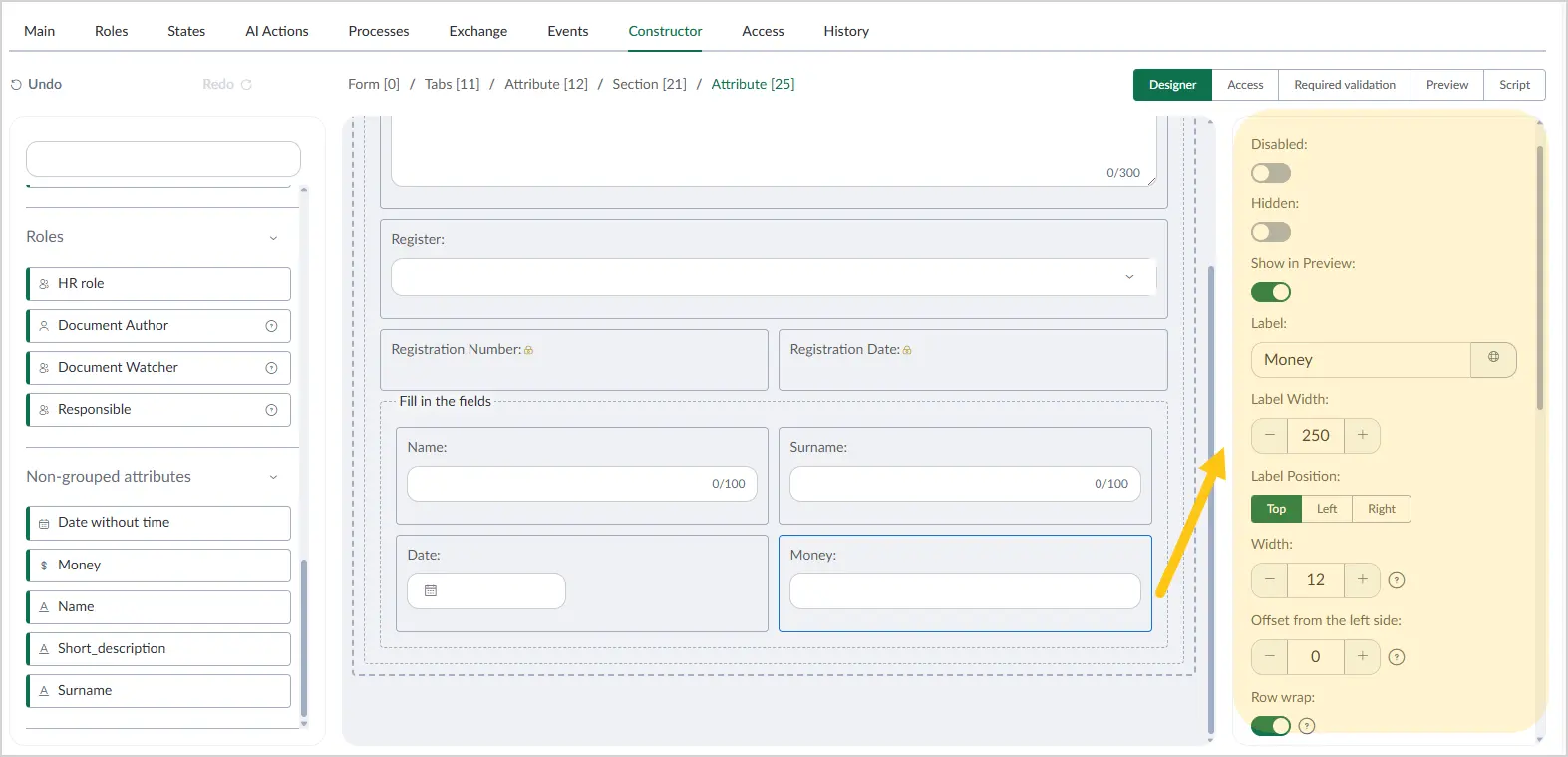Open the History tab

tap(846, 31)
